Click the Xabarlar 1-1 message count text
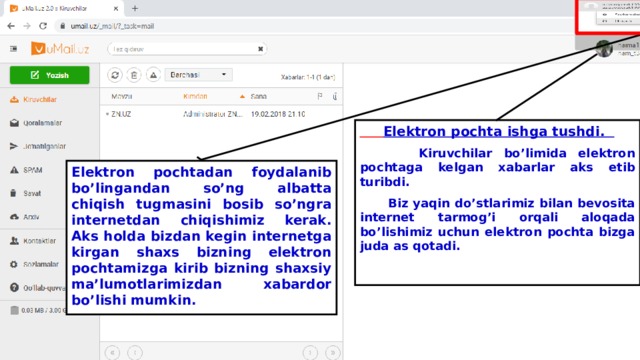 tap(308, 77)
